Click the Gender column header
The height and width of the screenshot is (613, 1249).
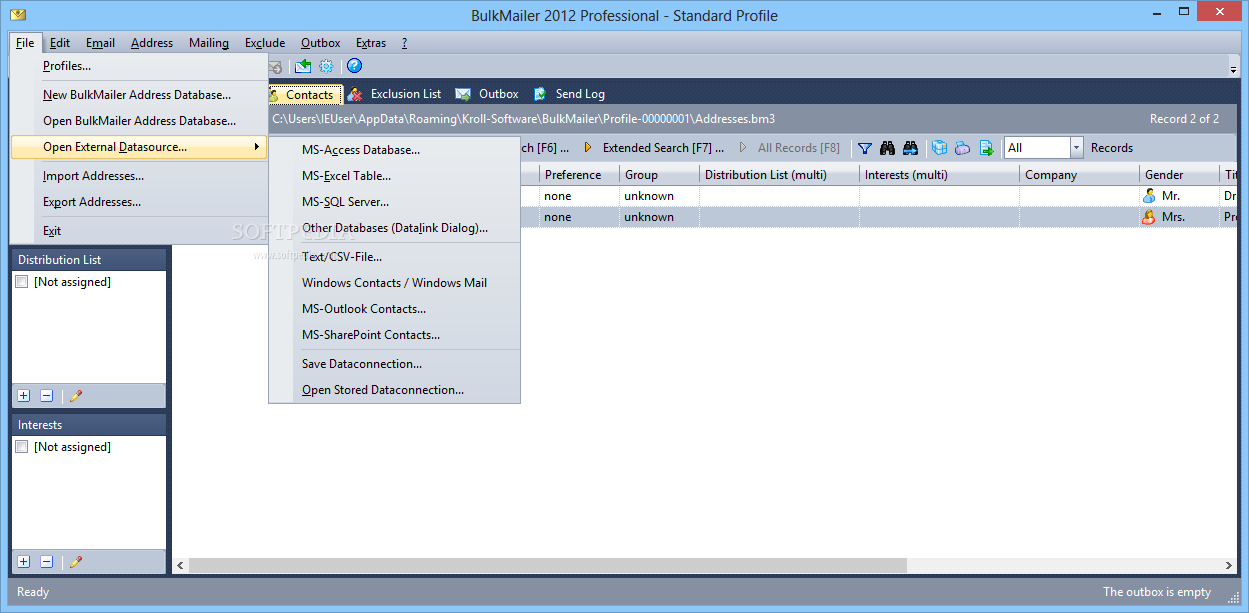click(1179, 175)
